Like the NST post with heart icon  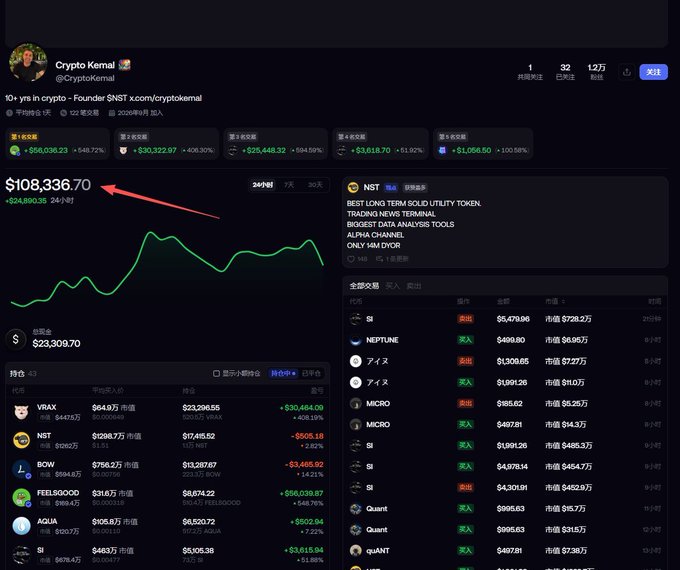(351, 259)
